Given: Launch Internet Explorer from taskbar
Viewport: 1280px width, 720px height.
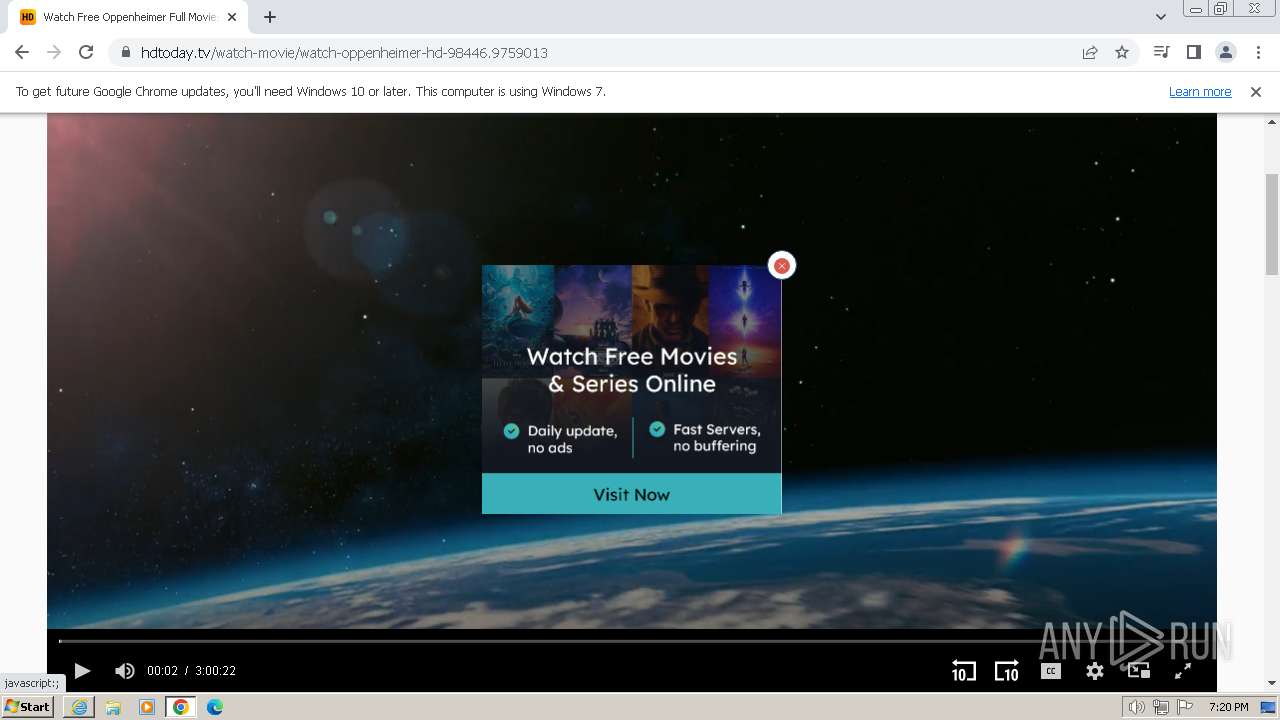Looking at the screenshot, I should click(x=79, y=707).
